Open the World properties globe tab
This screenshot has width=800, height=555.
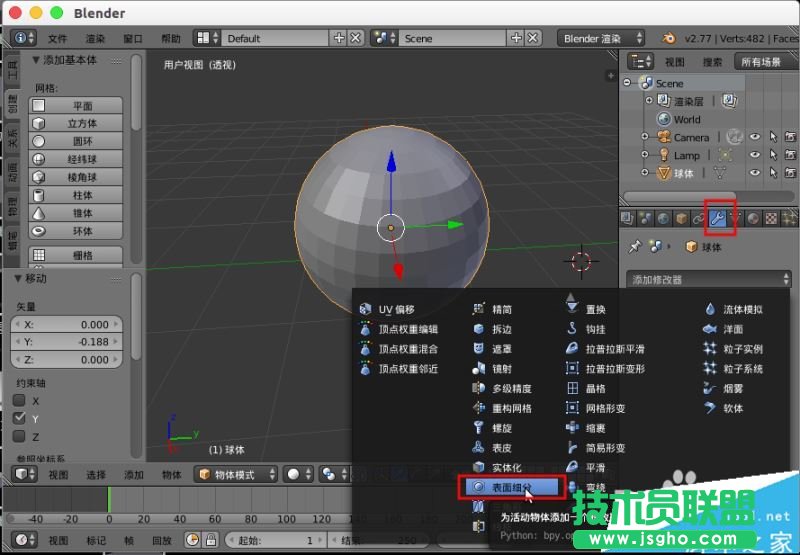(x=663, y=219)
